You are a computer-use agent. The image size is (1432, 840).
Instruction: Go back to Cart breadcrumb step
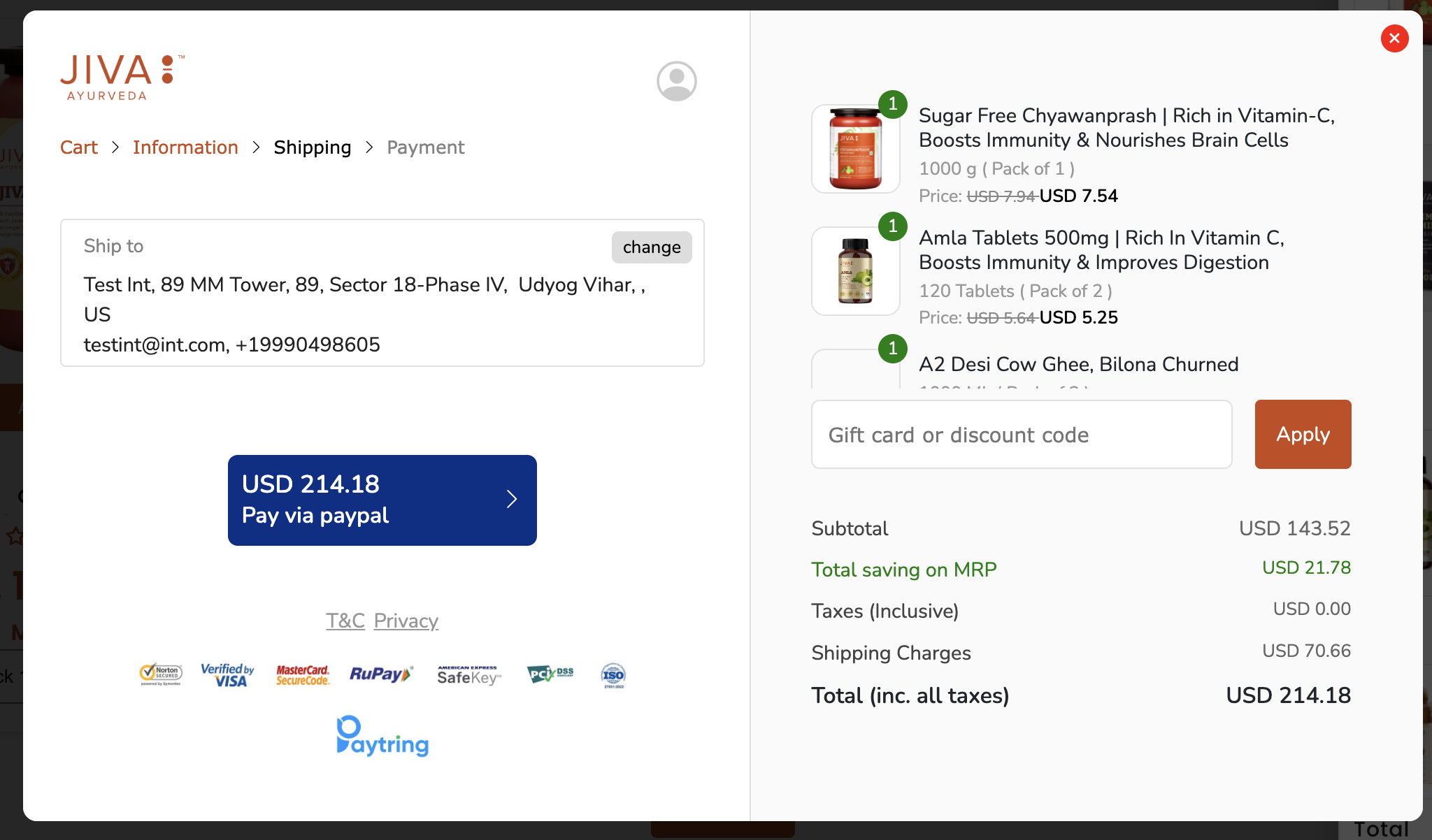79,147
